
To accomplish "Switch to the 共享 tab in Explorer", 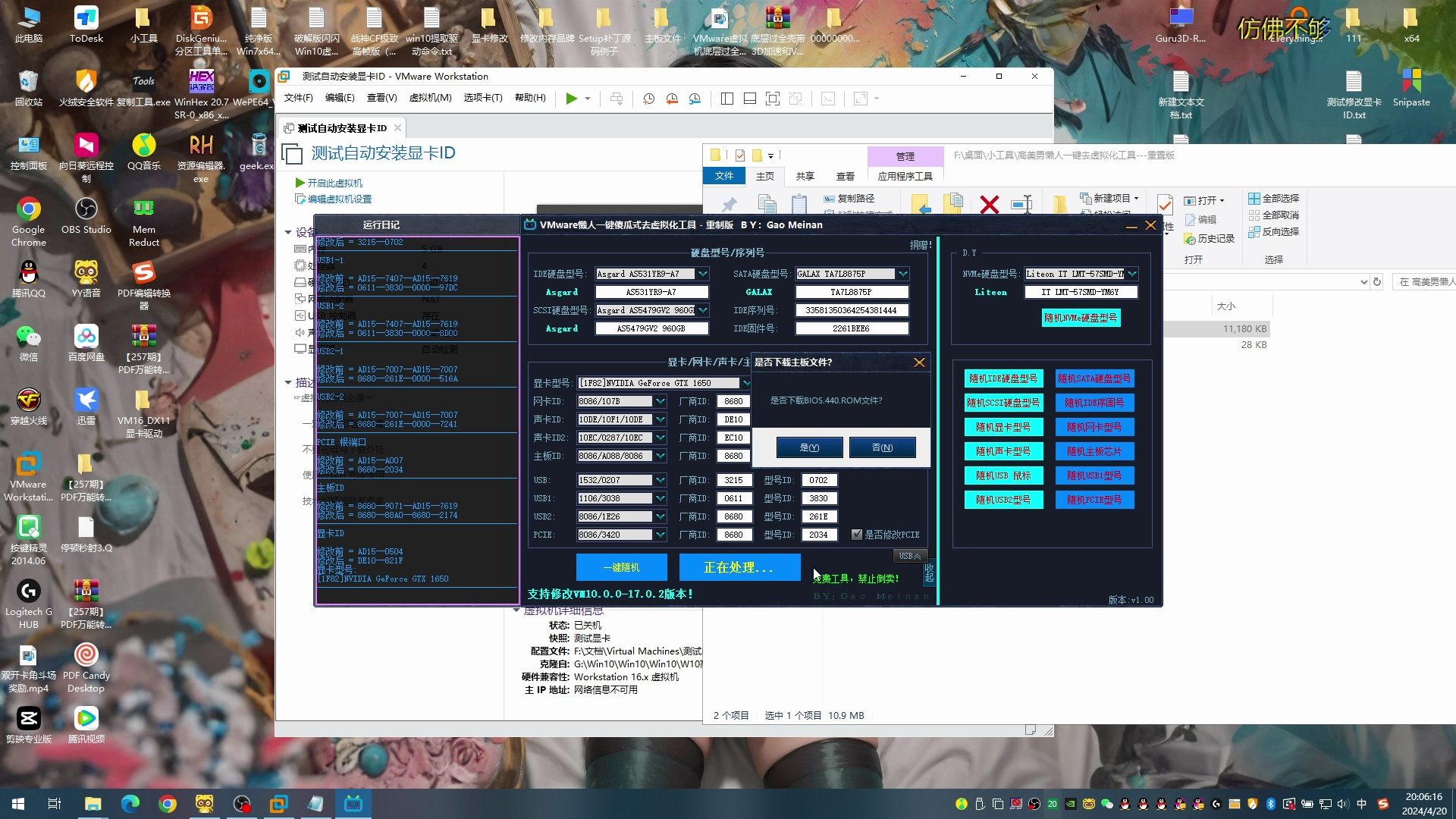I will point(805,176).
